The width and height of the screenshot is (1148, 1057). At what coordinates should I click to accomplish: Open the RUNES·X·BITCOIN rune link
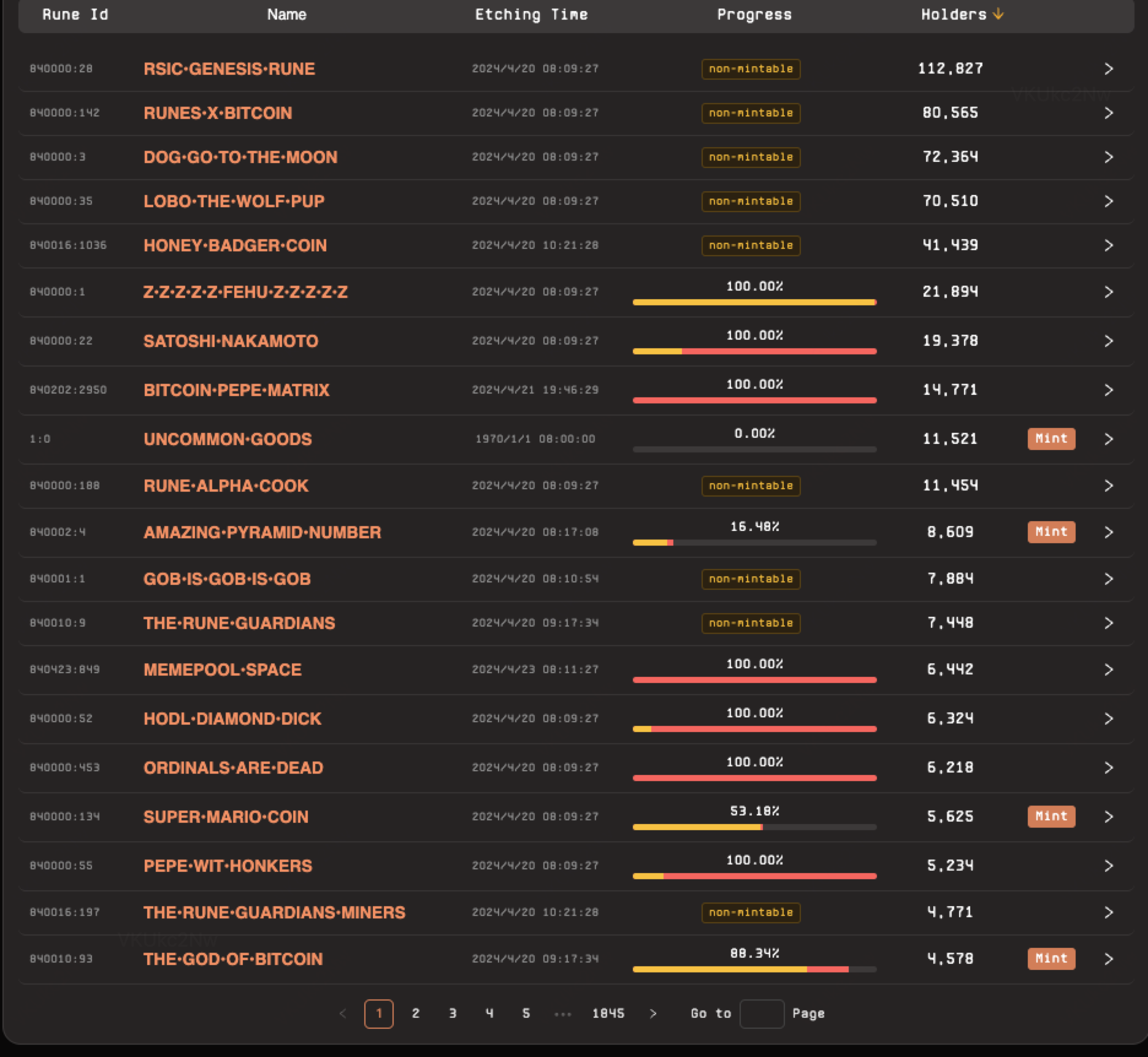pos(218,113)
